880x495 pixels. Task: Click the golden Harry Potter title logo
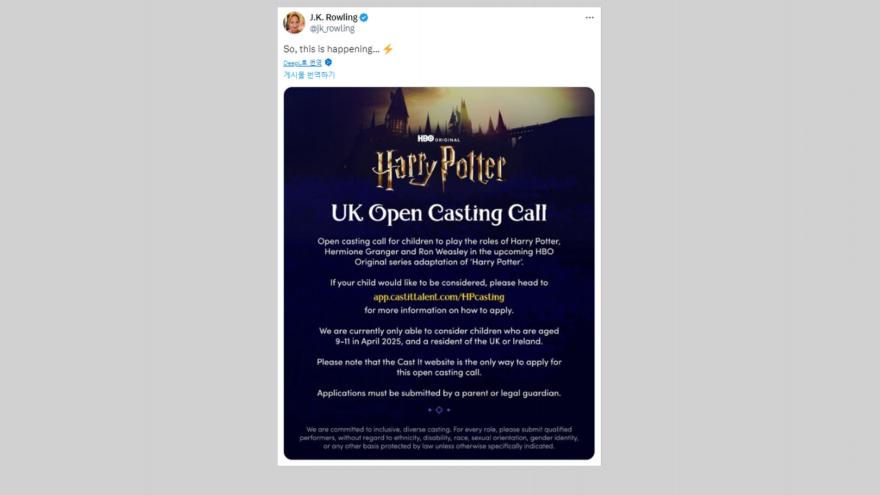(439, 169)
